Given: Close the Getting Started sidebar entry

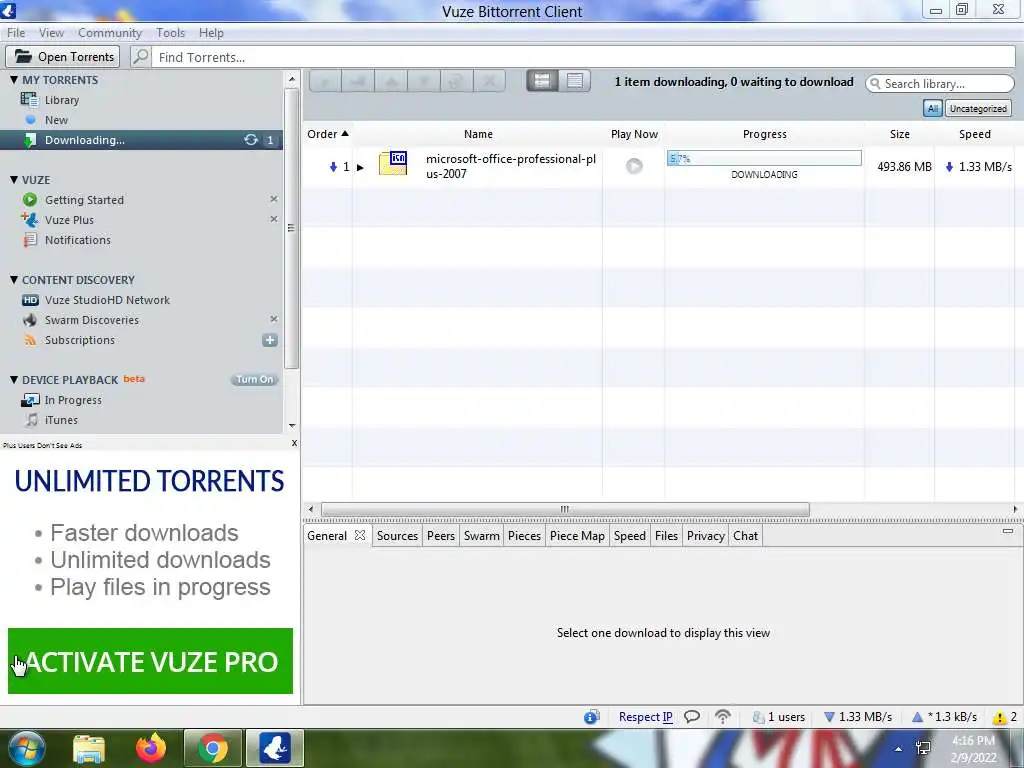Looking at the screenshot, I should pyautogui.click(x=274, y=199).
